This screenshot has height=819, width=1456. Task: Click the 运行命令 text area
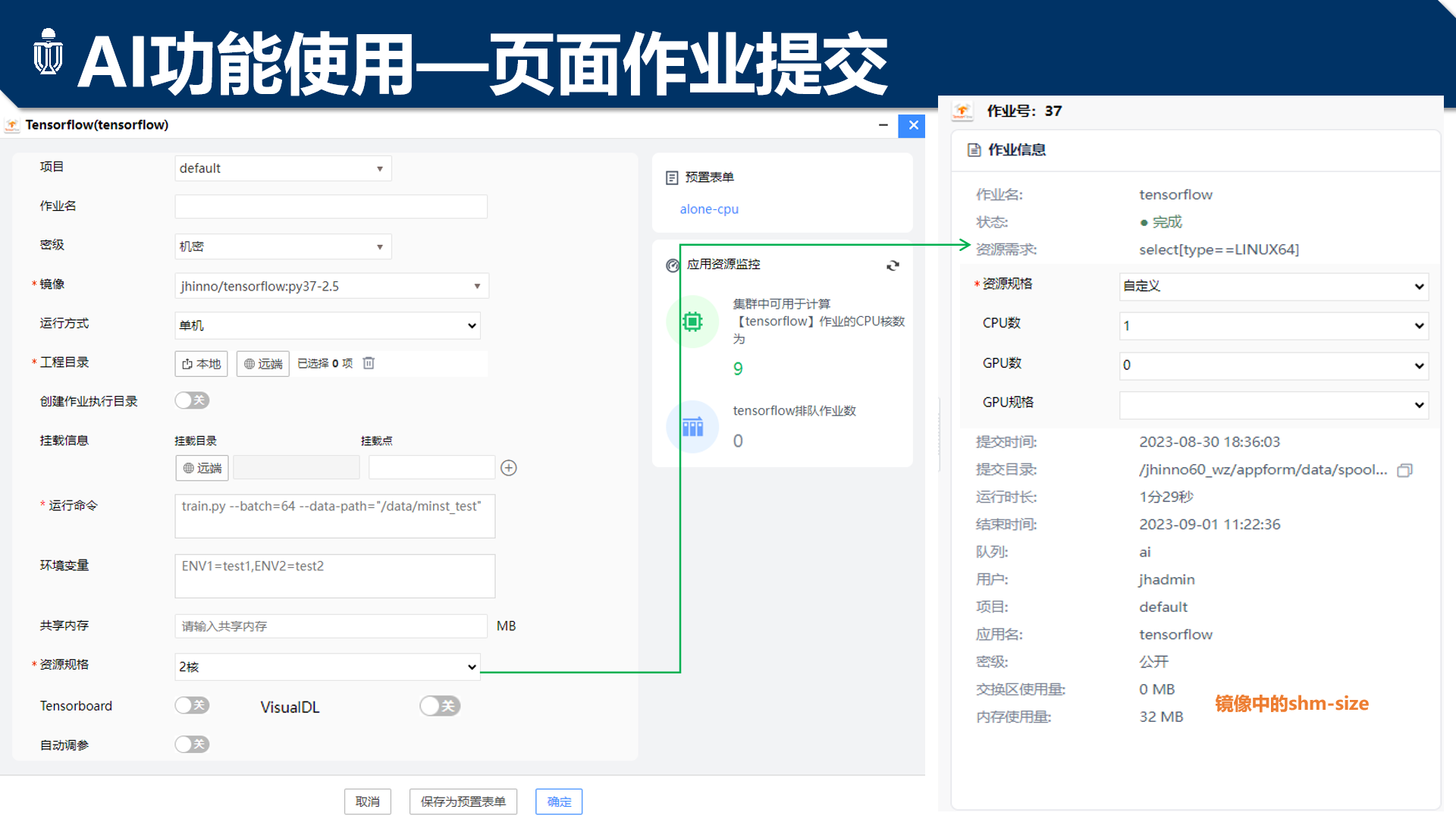pos(335,516)
